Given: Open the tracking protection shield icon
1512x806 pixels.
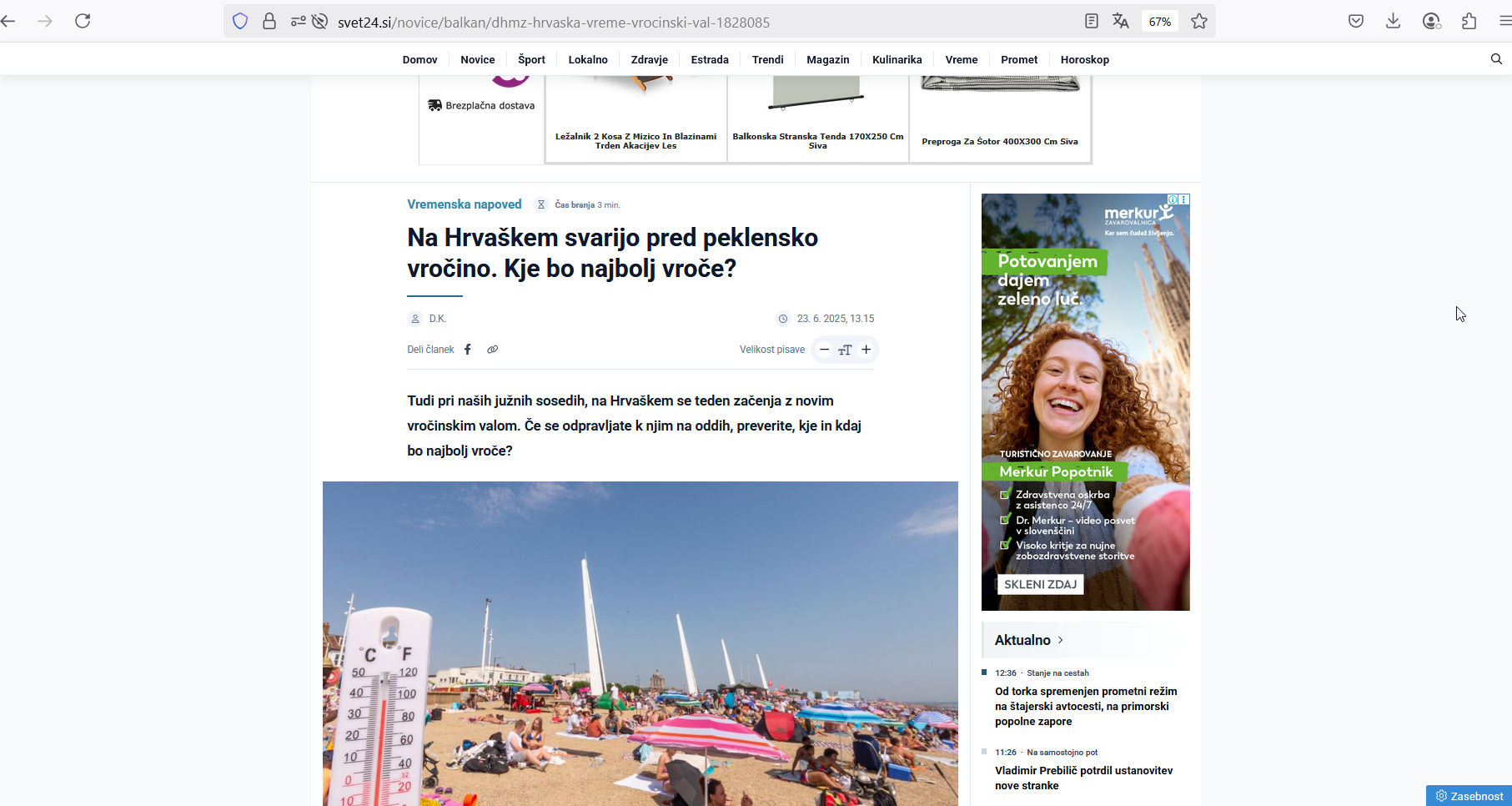Looking at the screenshot, I should click(240, 22).
